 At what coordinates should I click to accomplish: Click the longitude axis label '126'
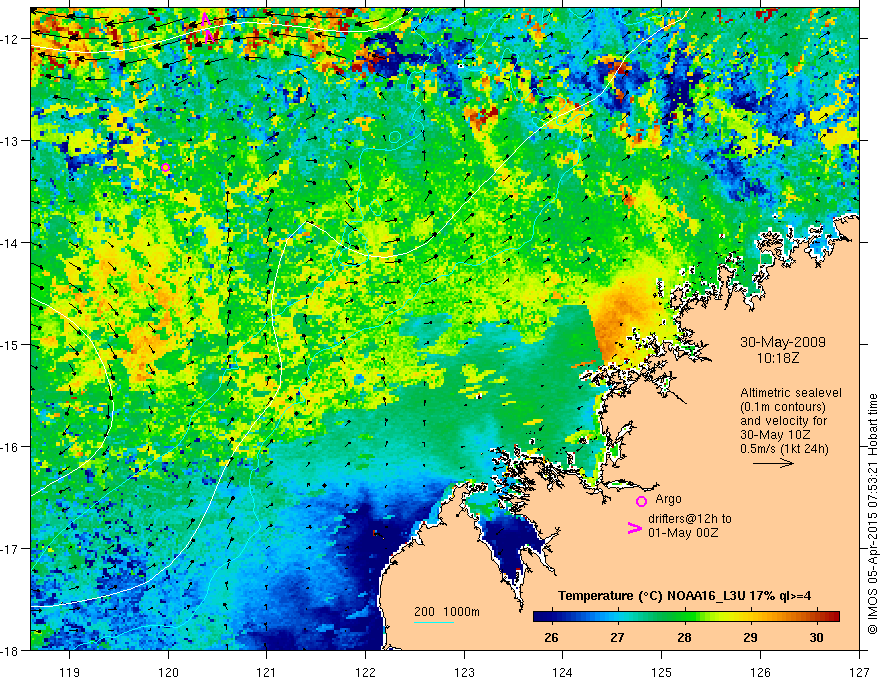click(760, 672)
